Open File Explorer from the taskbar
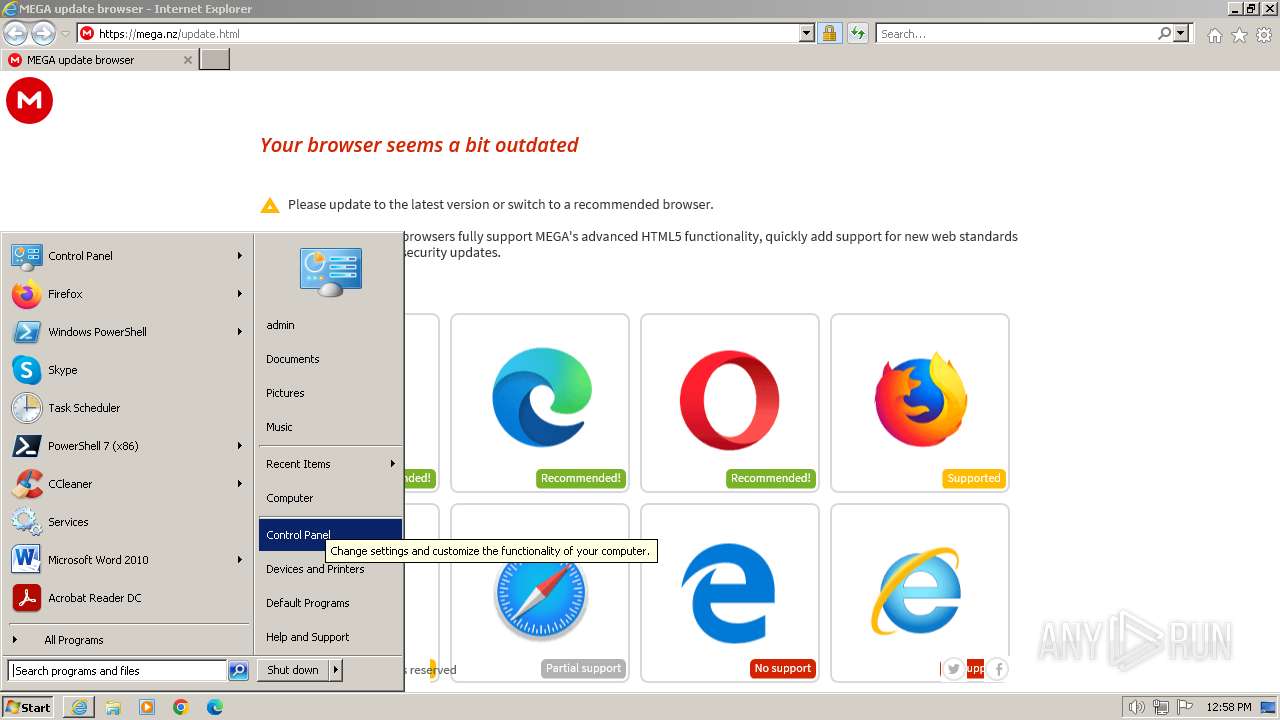 [113, 707]
